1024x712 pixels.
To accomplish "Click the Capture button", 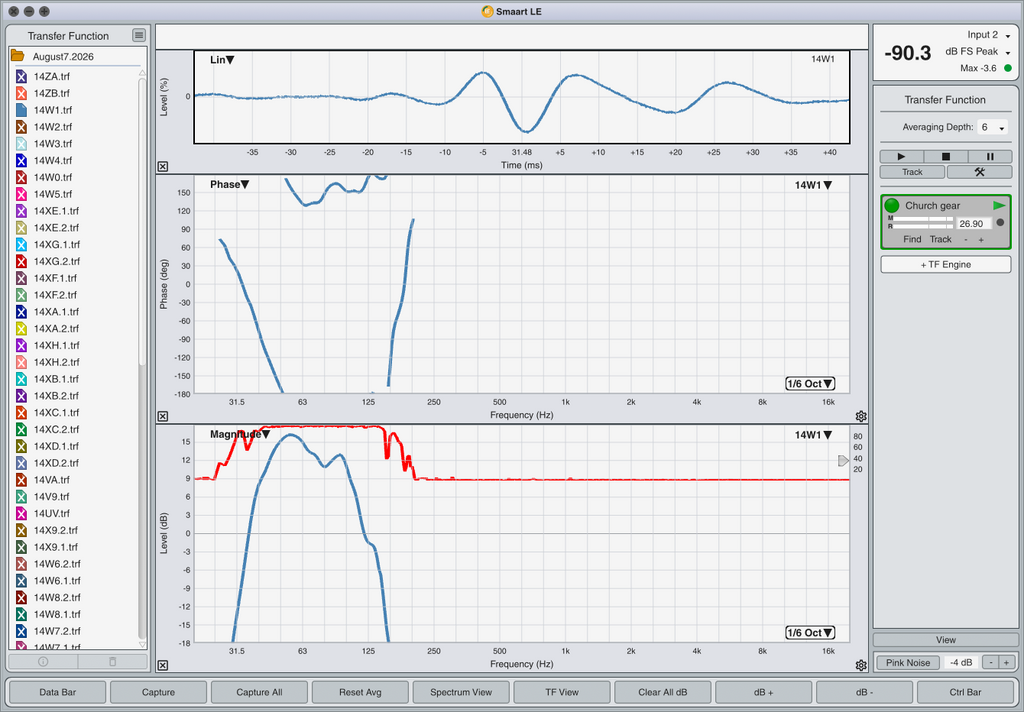I will (158, 692).
